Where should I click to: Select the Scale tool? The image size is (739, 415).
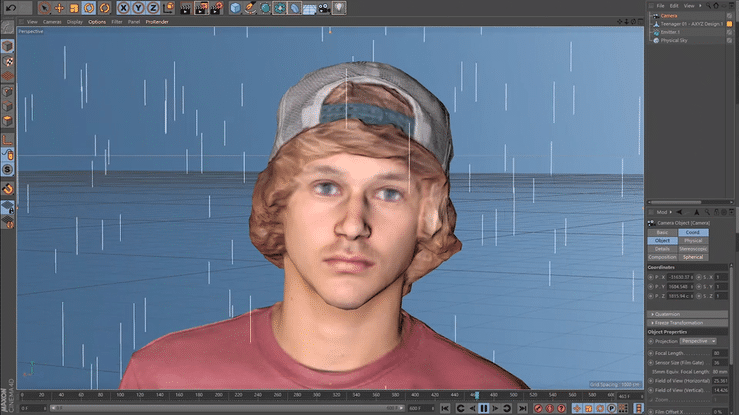click(x=74, y=8)
